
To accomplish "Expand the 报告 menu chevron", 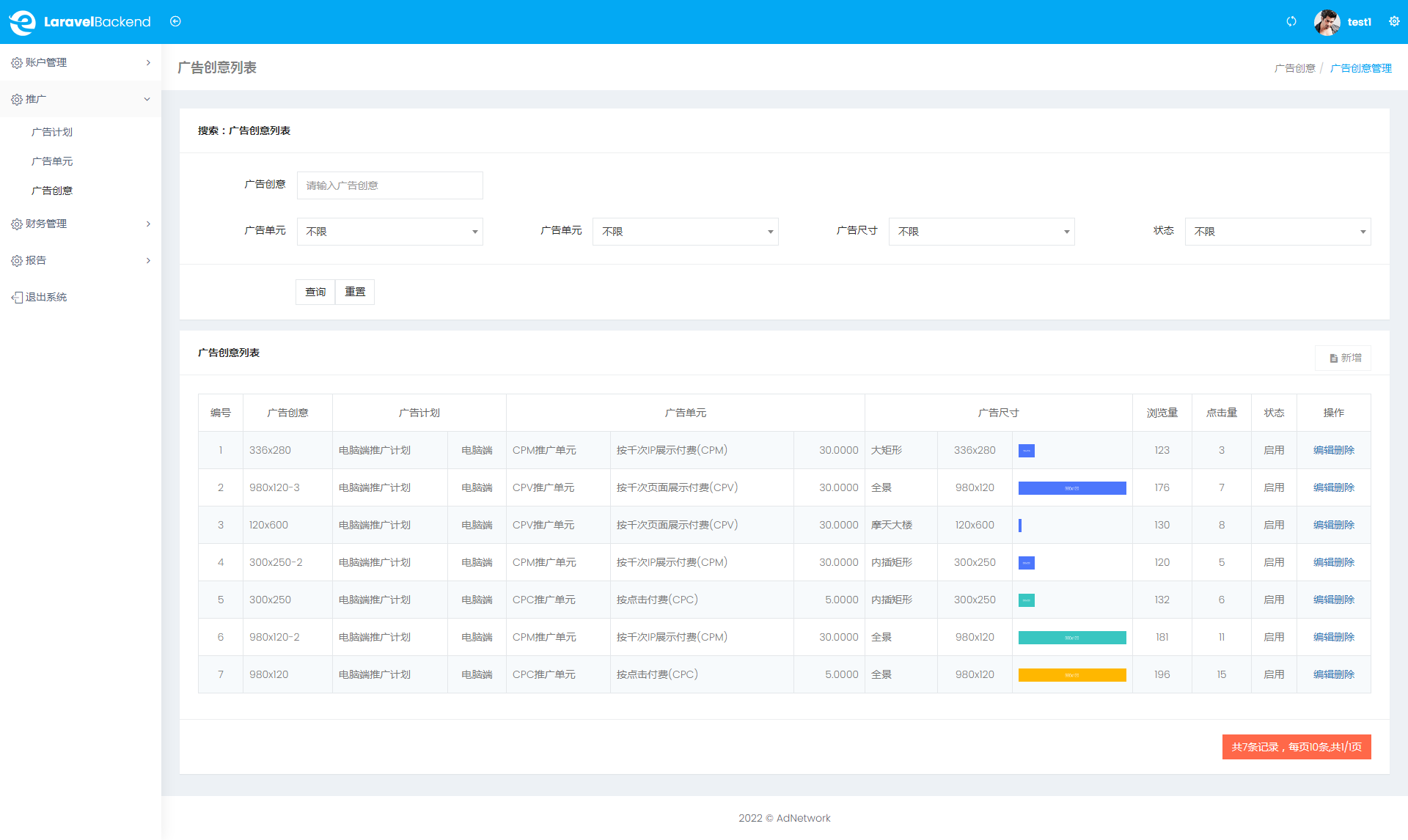I will click(148, 260).
